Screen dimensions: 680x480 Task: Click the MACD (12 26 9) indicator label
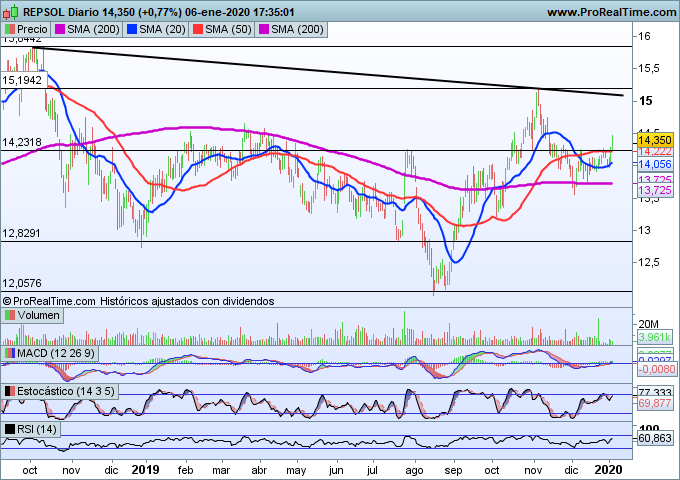[49, 353]
